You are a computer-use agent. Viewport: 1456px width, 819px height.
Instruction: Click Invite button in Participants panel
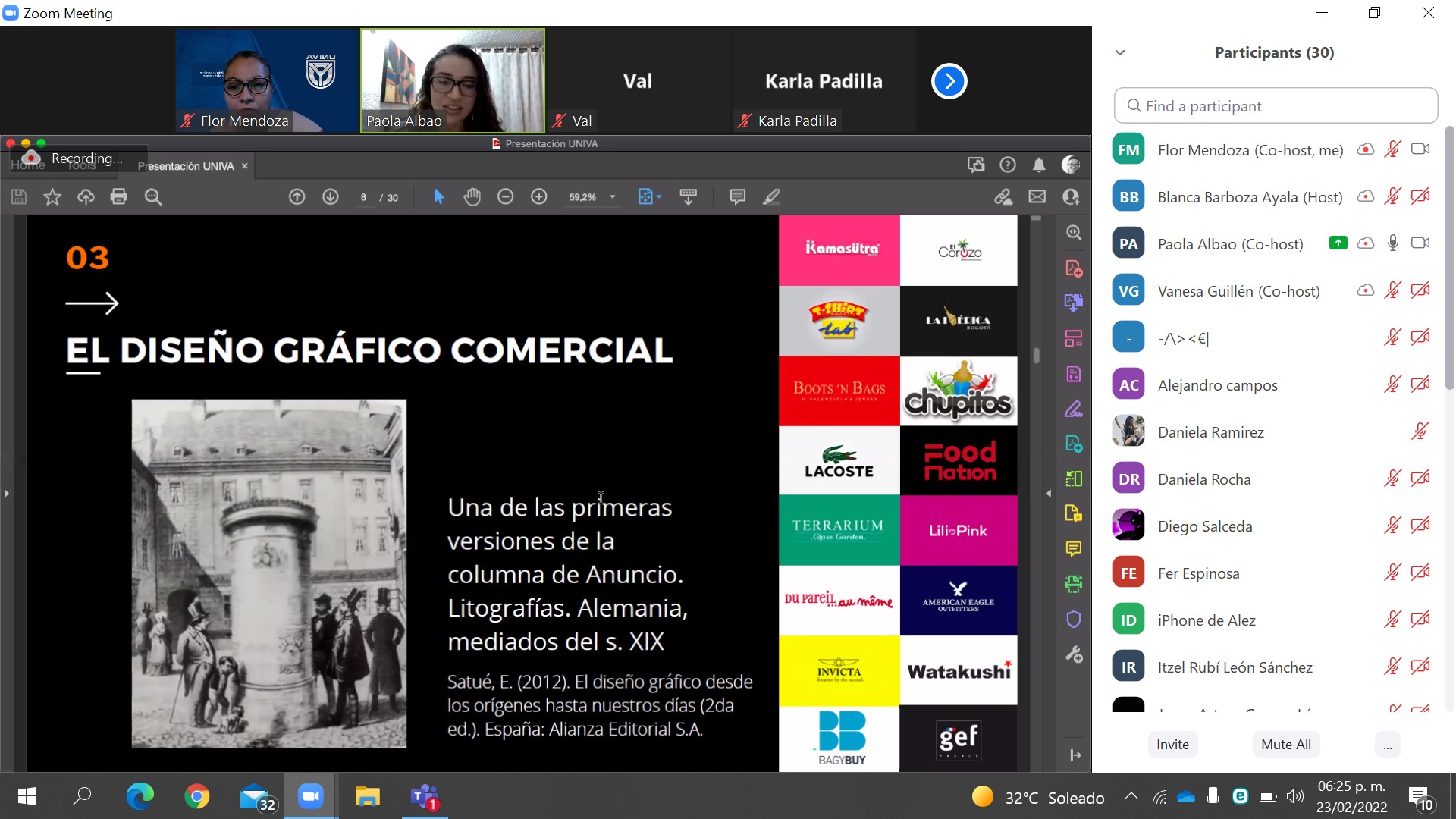[x=1172, y=745]
